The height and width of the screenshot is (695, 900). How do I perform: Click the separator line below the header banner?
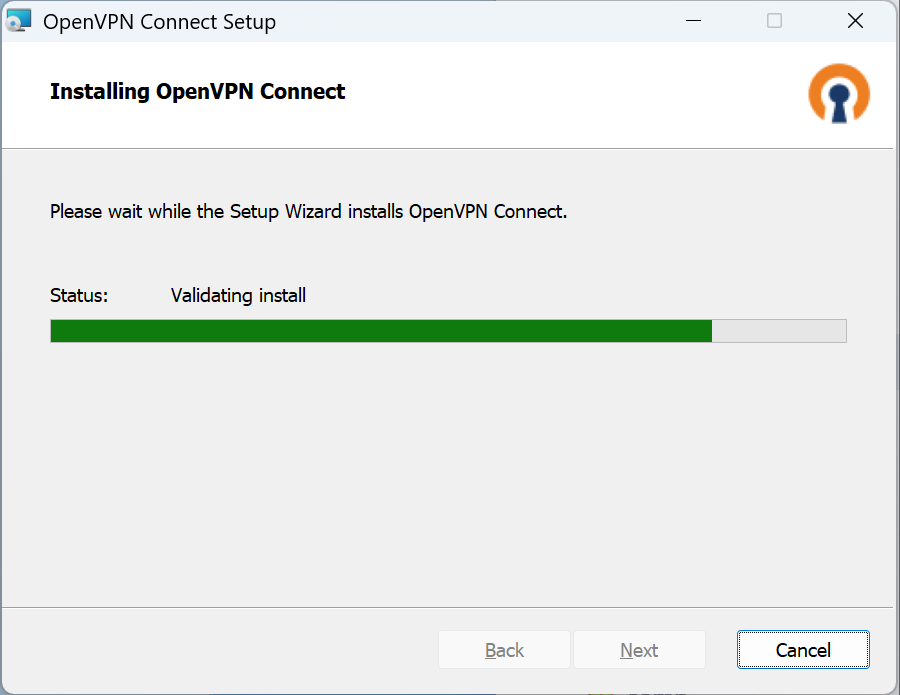(x=450, y=149)
